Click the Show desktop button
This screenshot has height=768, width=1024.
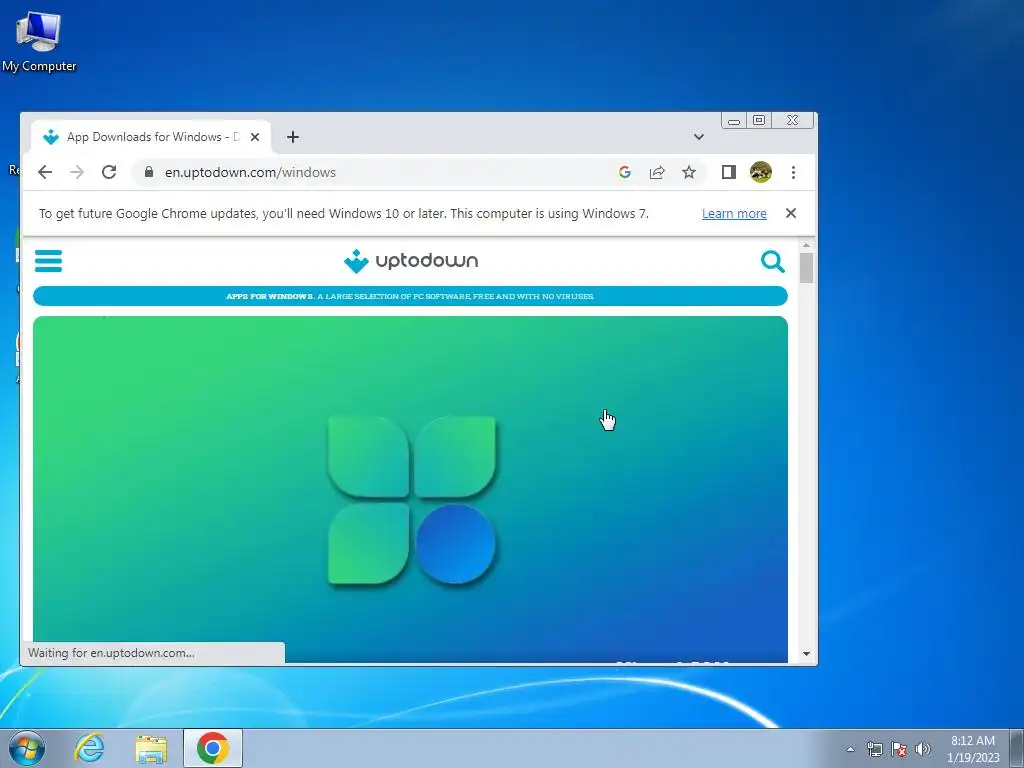1017,748
